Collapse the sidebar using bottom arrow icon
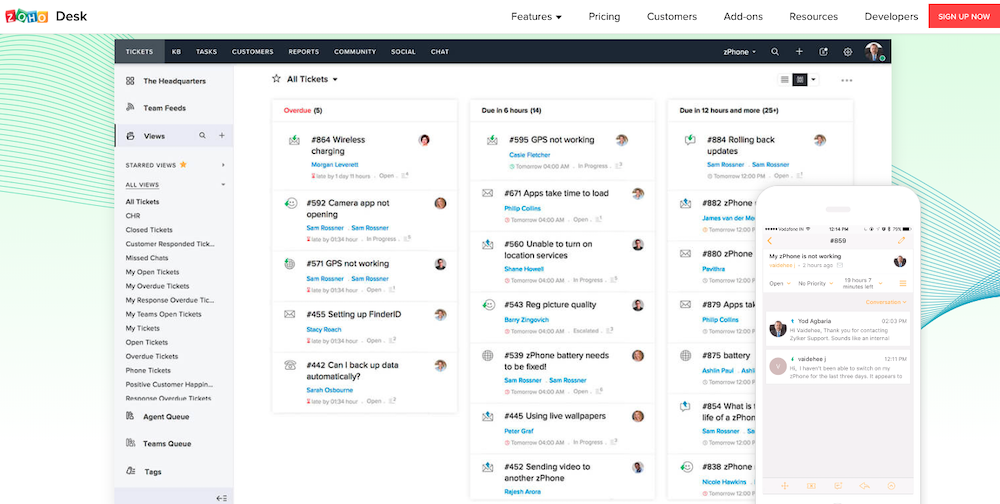The image size is (1000, 504). click(x=221, y=498)
